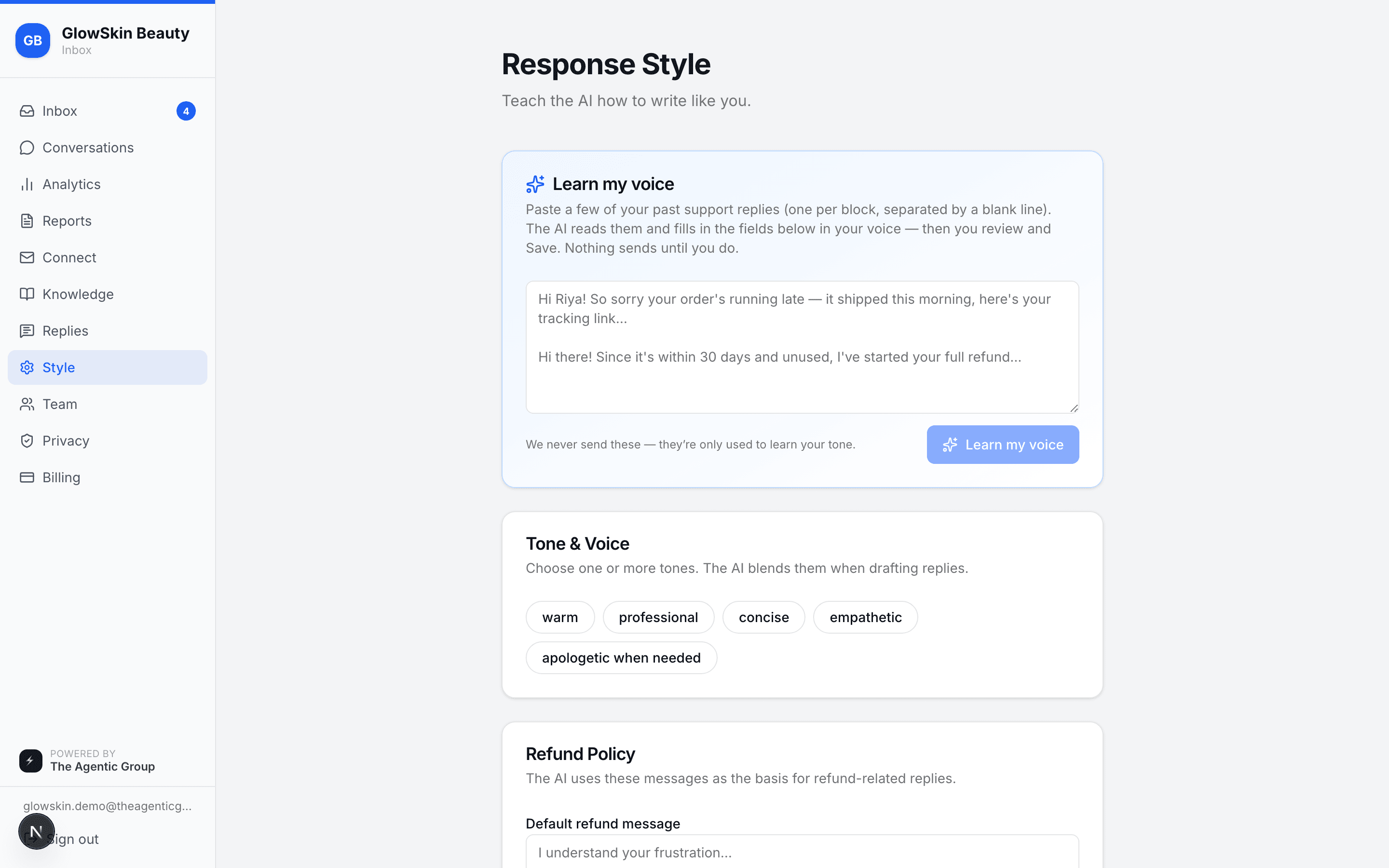
Task: Navigate to the Knowledge page
Action: click(x=108, y=294)
